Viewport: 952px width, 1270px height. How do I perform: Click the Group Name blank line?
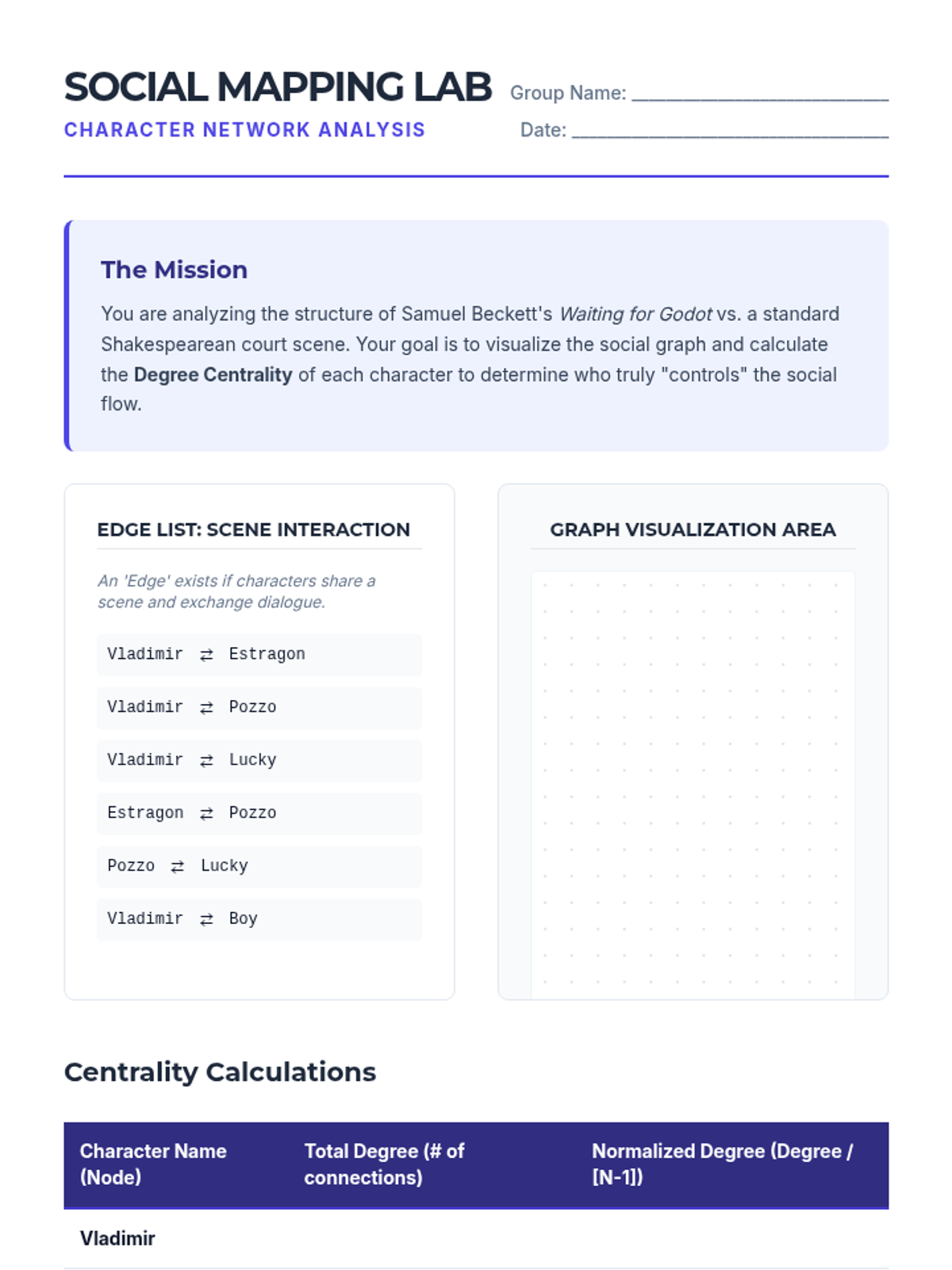point(759,94)
